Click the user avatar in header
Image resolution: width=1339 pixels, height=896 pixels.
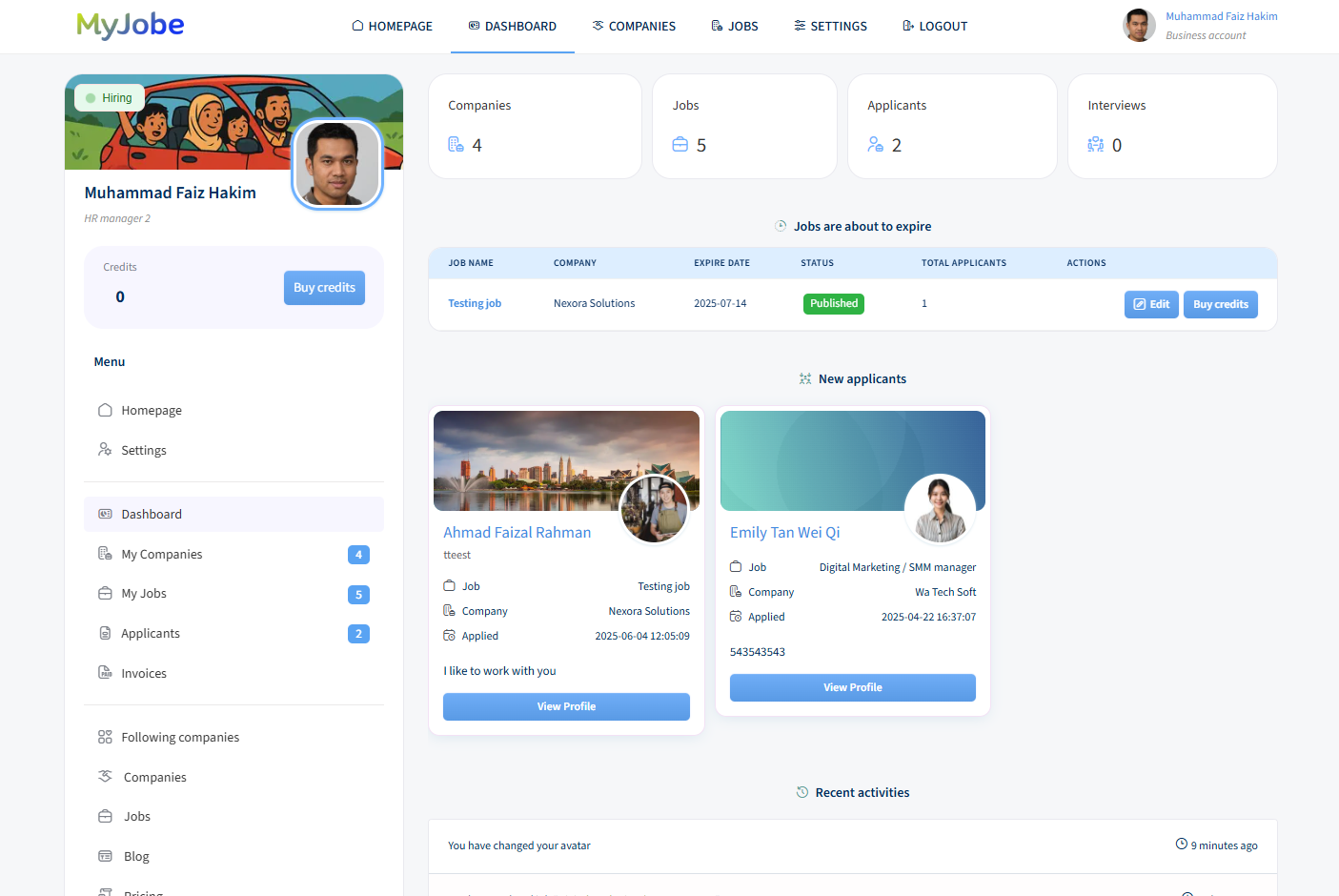[1139, 26]
